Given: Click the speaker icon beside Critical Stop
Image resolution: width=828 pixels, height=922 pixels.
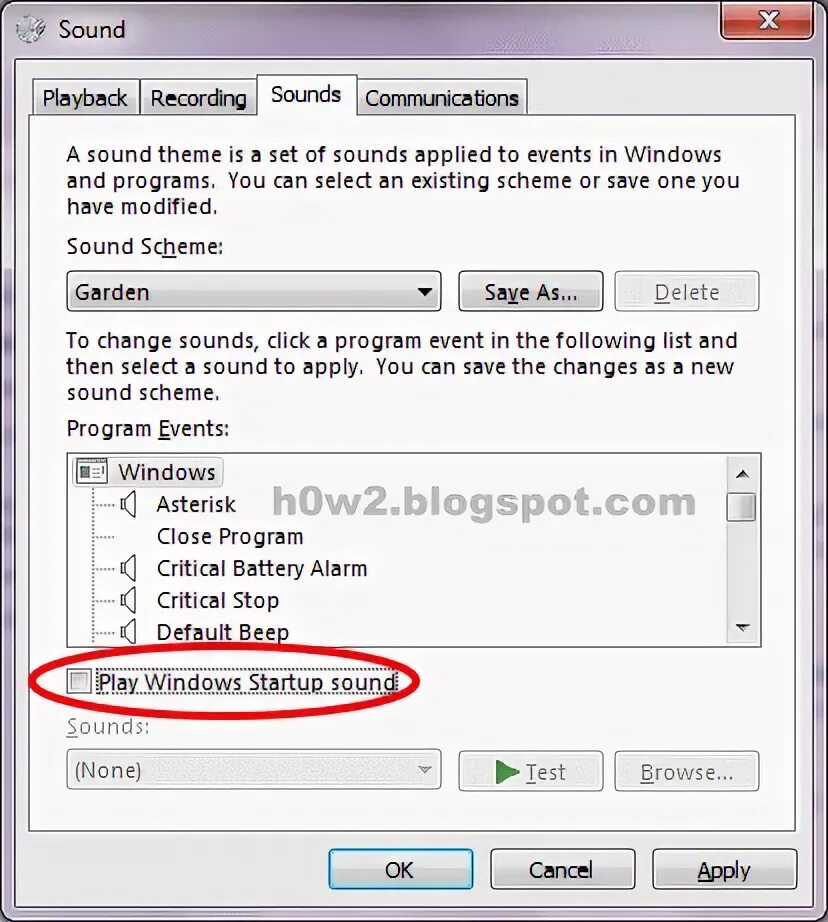Looking at the screenshot, I should pyautogui.click(x=128, y=600).
